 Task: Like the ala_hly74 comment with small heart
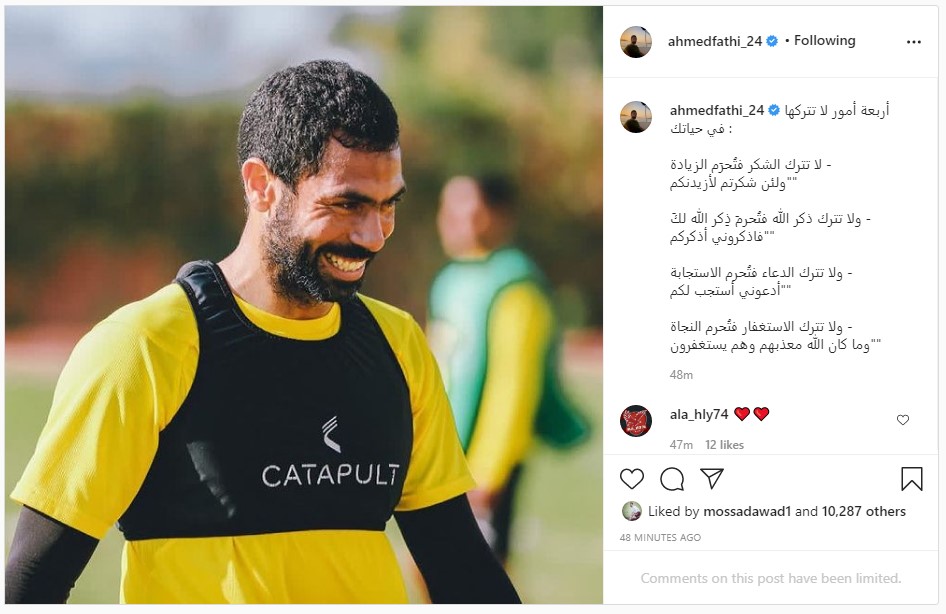903,420
